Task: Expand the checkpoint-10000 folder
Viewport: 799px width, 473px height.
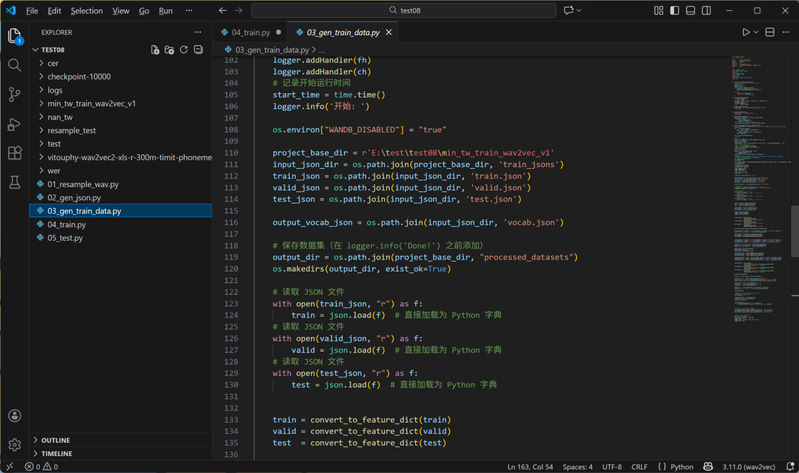Action: coord(80,77)
